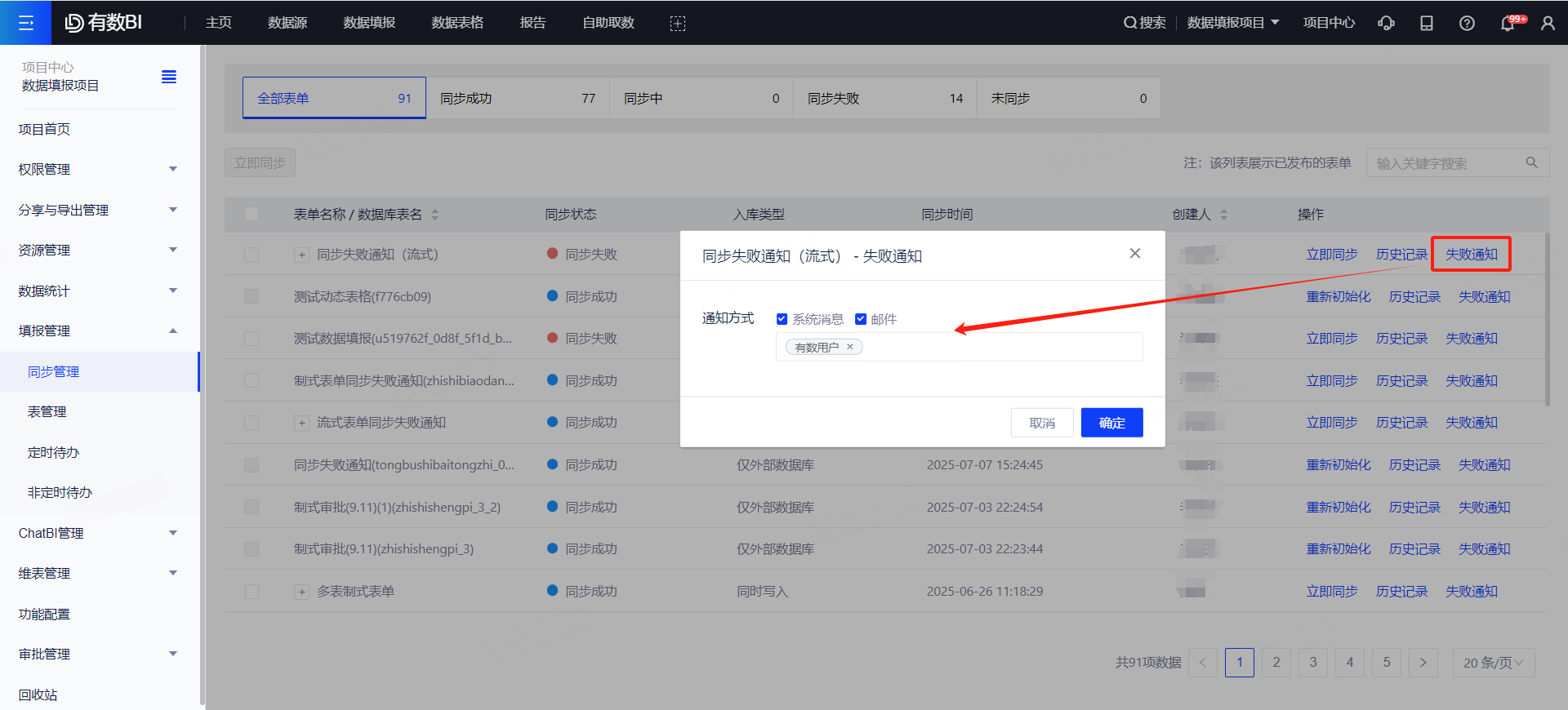The height and width of the screenshot is (710, 1568).
Task: Click the 确定 button in dialog
Action: [x=1111, y=423]
